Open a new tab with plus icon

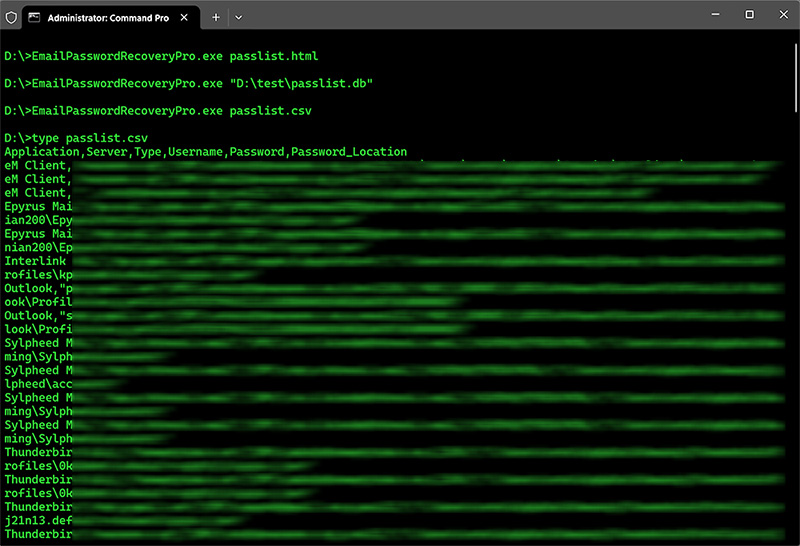click(215, 17)
